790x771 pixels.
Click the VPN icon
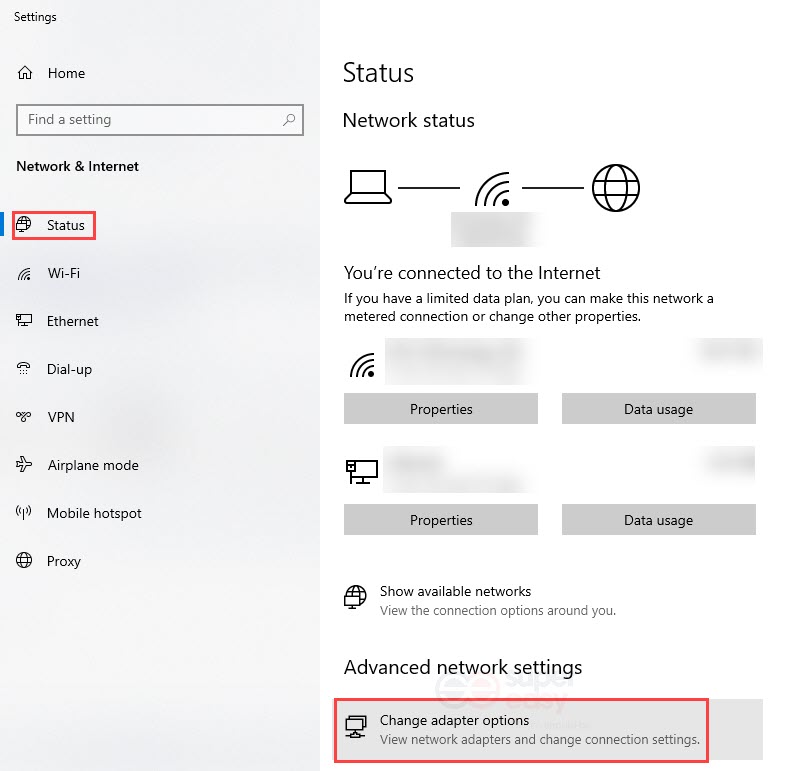(x=25, y=417)
